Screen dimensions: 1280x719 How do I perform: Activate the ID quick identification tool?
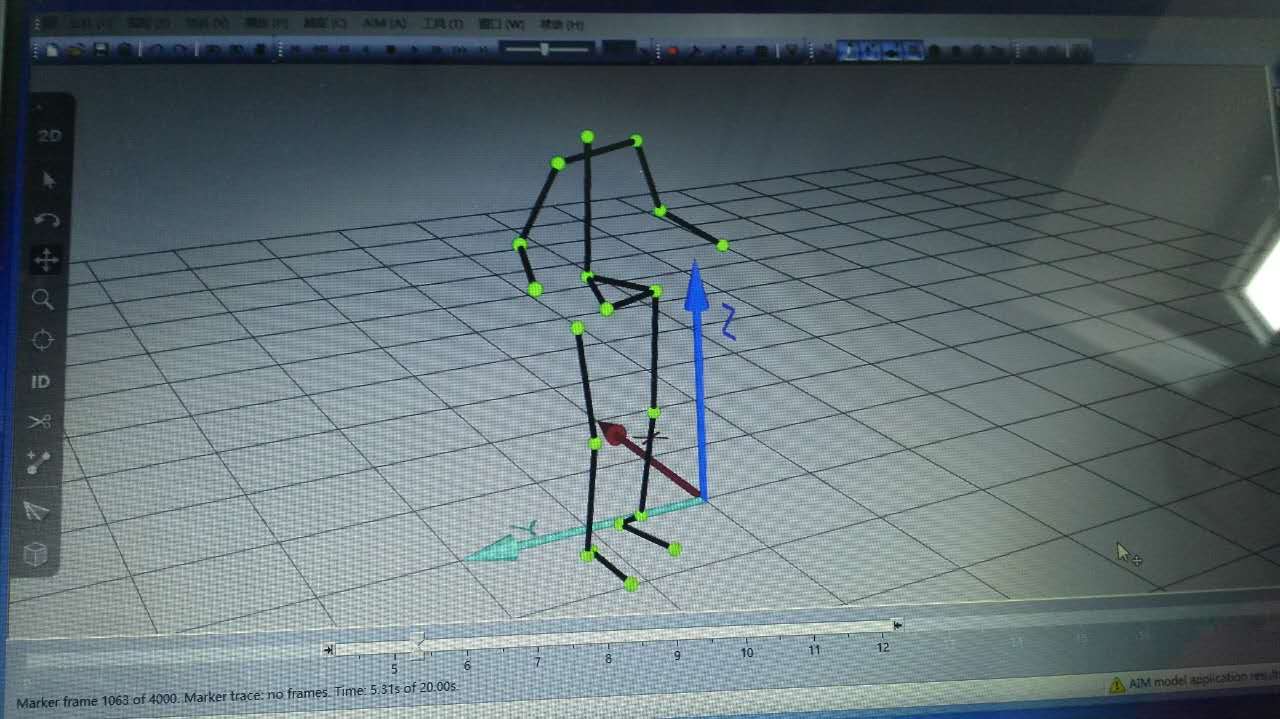coord(40,381)
